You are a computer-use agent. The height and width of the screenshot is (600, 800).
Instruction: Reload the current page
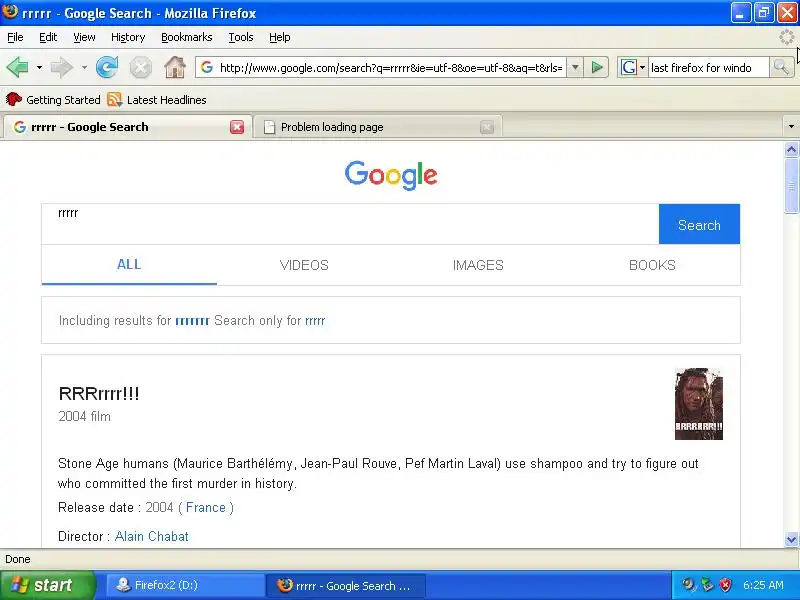pos(107,67)
